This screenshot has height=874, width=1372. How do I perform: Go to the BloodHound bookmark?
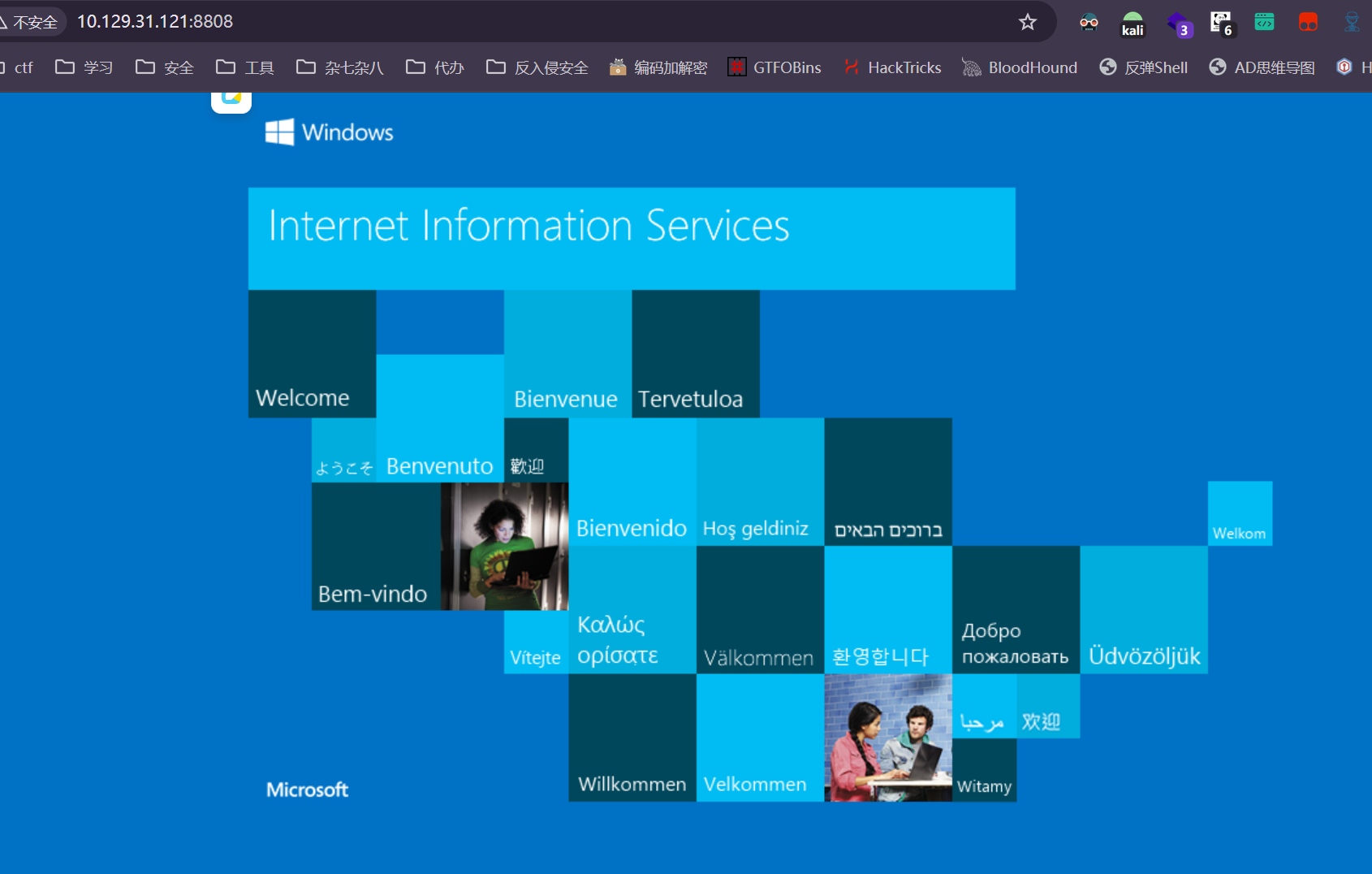(x=1020, y=67)
